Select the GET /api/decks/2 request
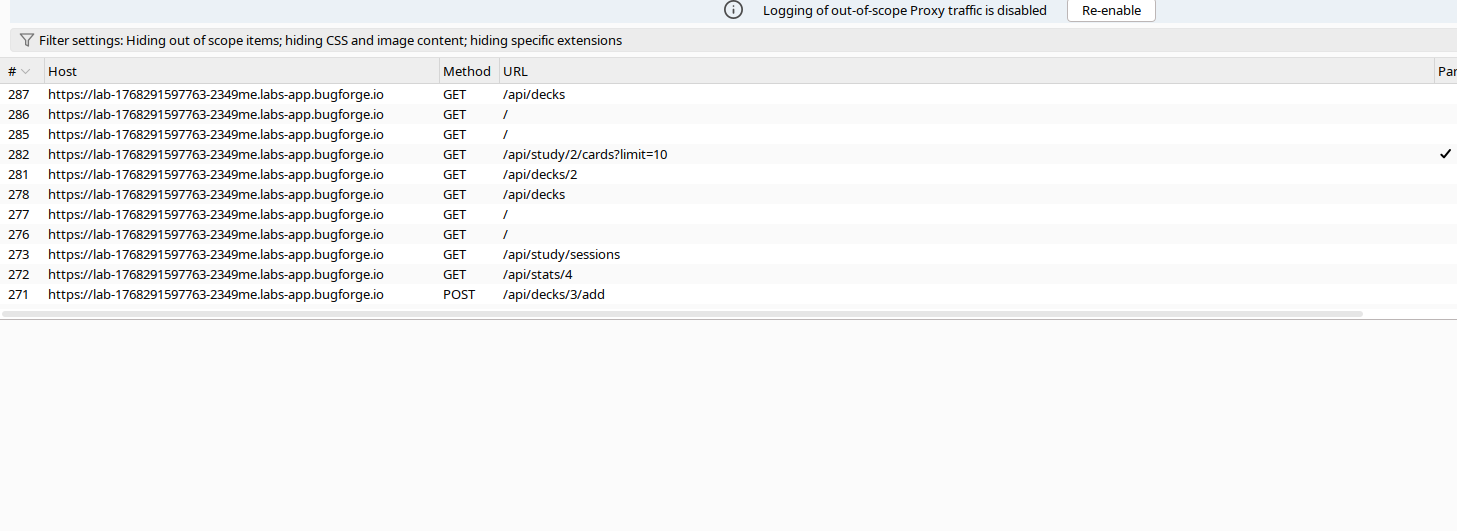 click(540, 175)
